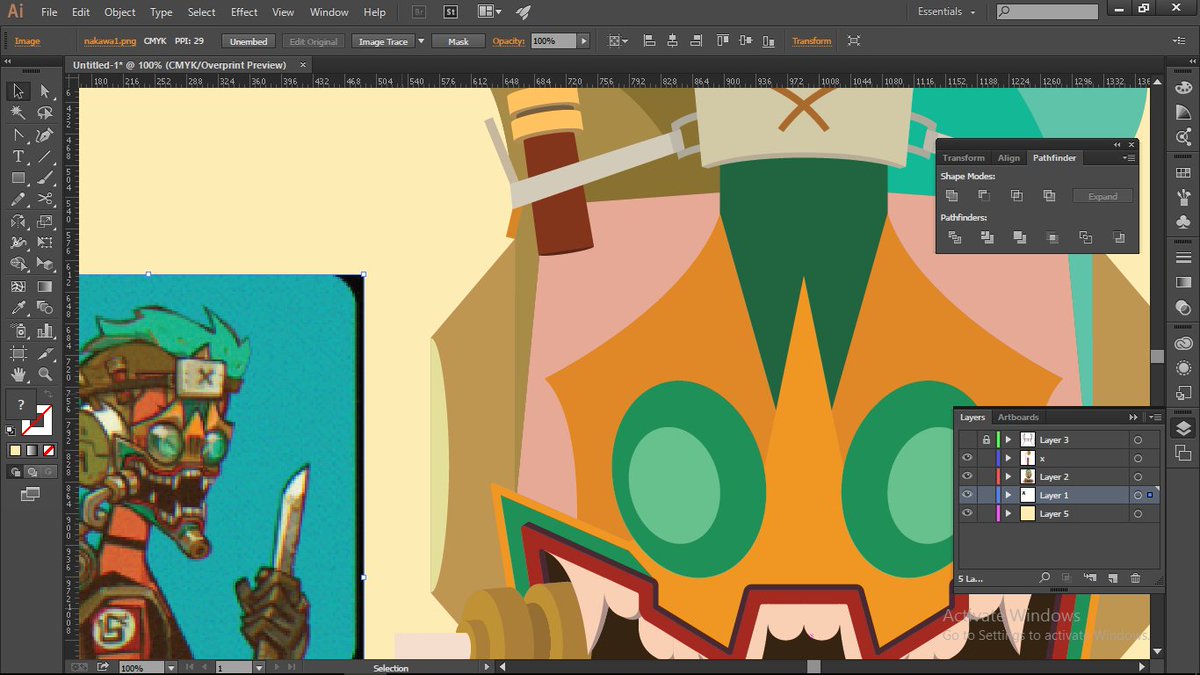Image resolution: width=1200 pixels, height=675 pixels.
Task: Select the Hand tool
Action: [18, 375]
